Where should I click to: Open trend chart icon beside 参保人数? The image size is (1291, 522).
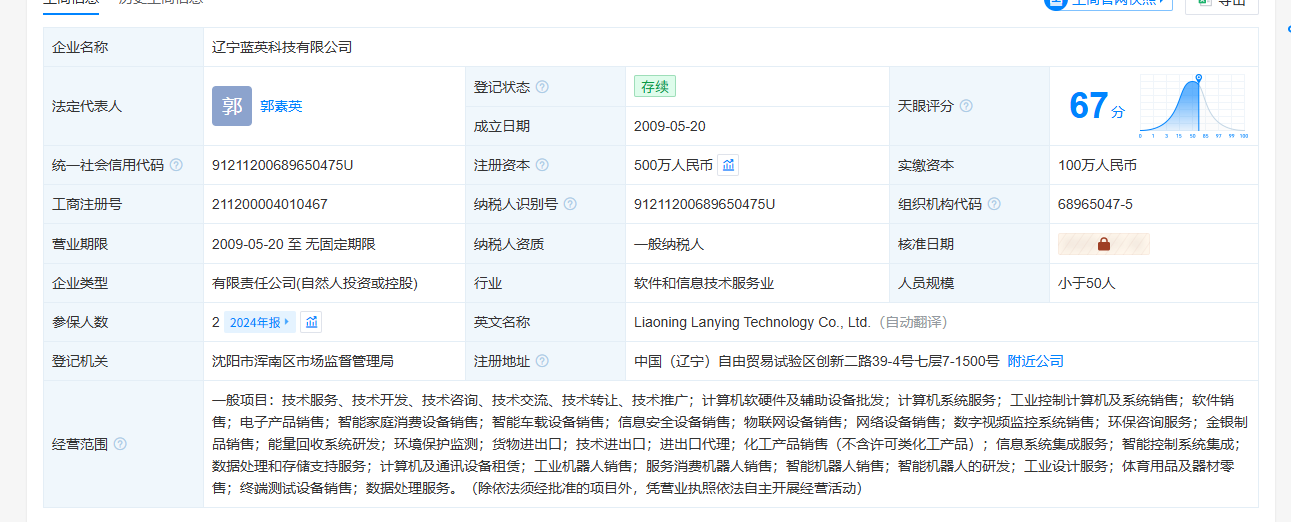[x=312, y=322]
